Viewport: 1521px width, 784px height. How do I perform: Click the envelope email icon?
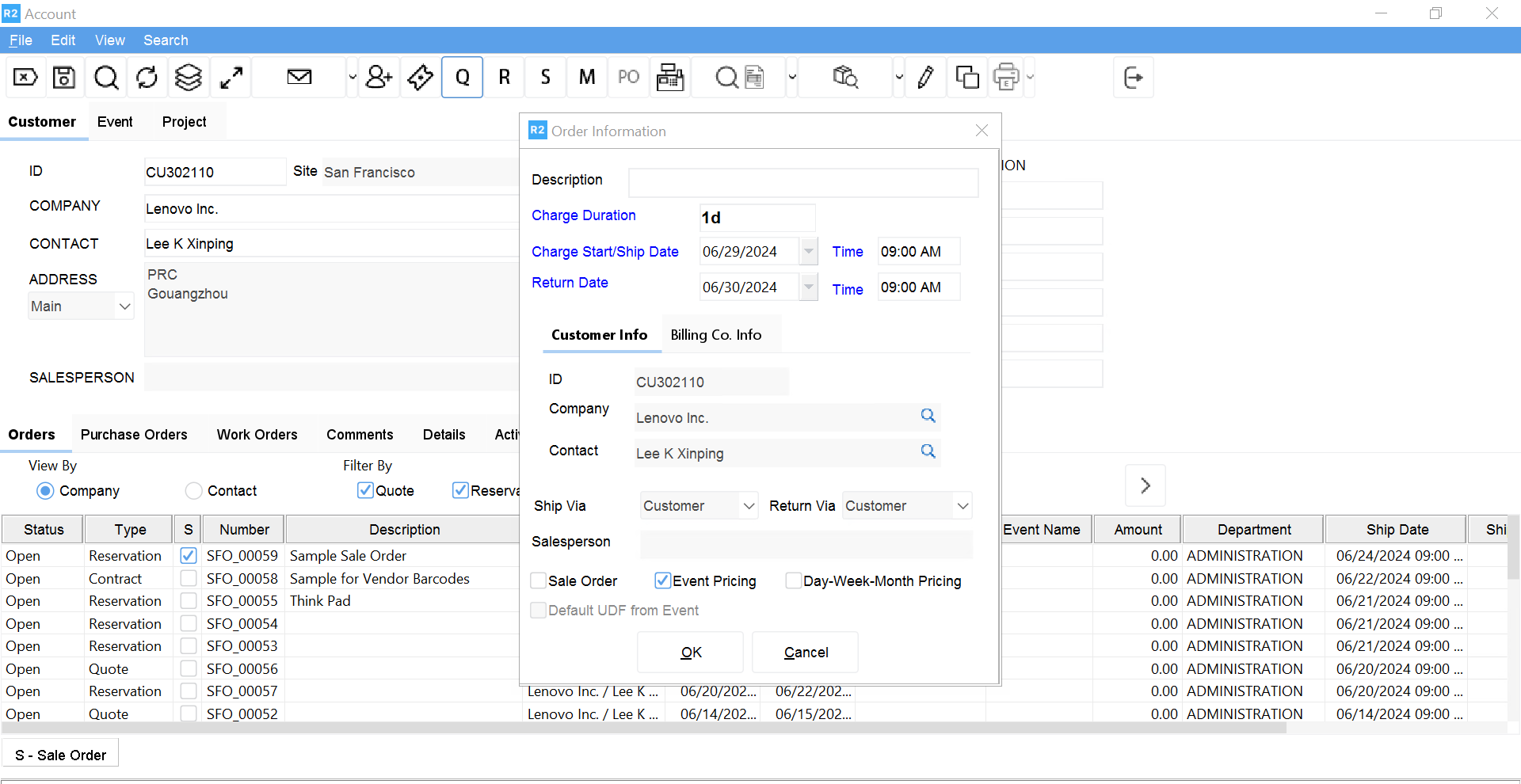click(x=299, y=77)
